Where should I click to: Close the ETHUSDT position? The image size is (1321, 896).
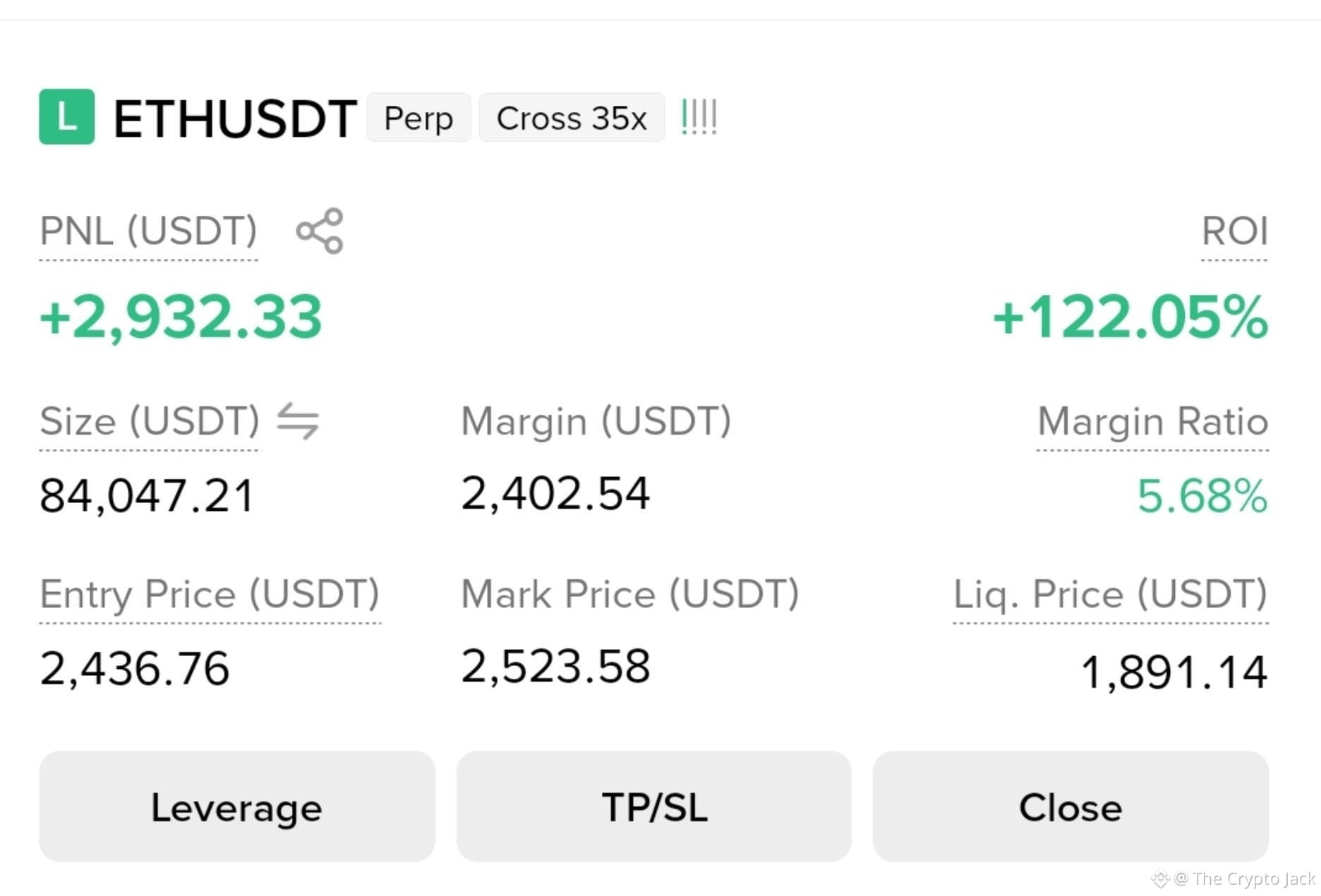(x=1070, y=806)
